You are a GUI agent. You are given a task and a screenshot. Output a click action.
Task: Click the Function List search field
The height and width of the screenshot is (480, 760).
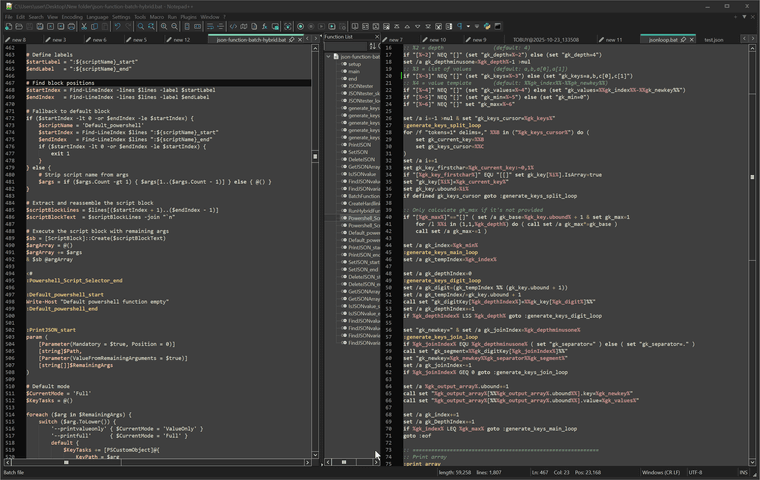point(346,46)
